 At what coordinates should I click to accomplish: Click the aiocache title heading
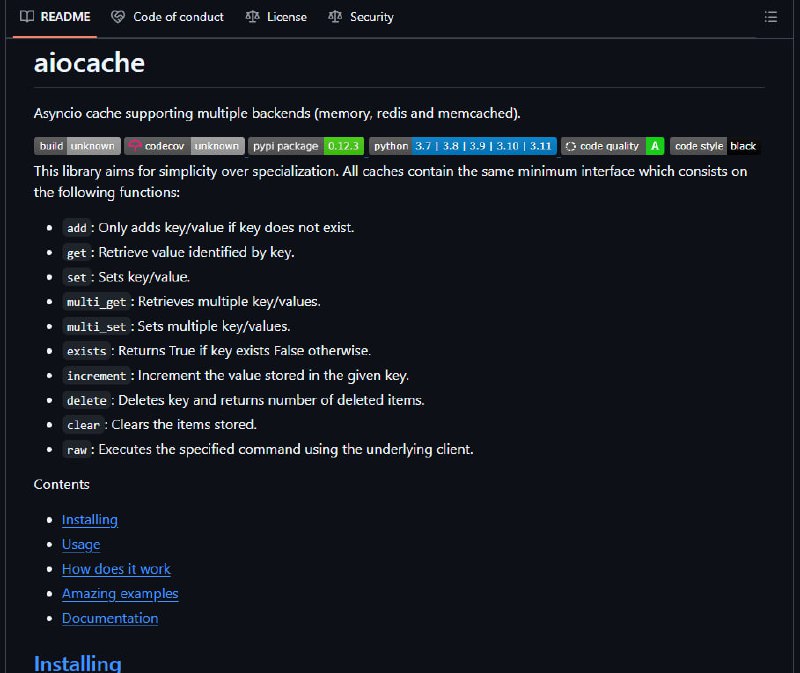coord(89,63)
